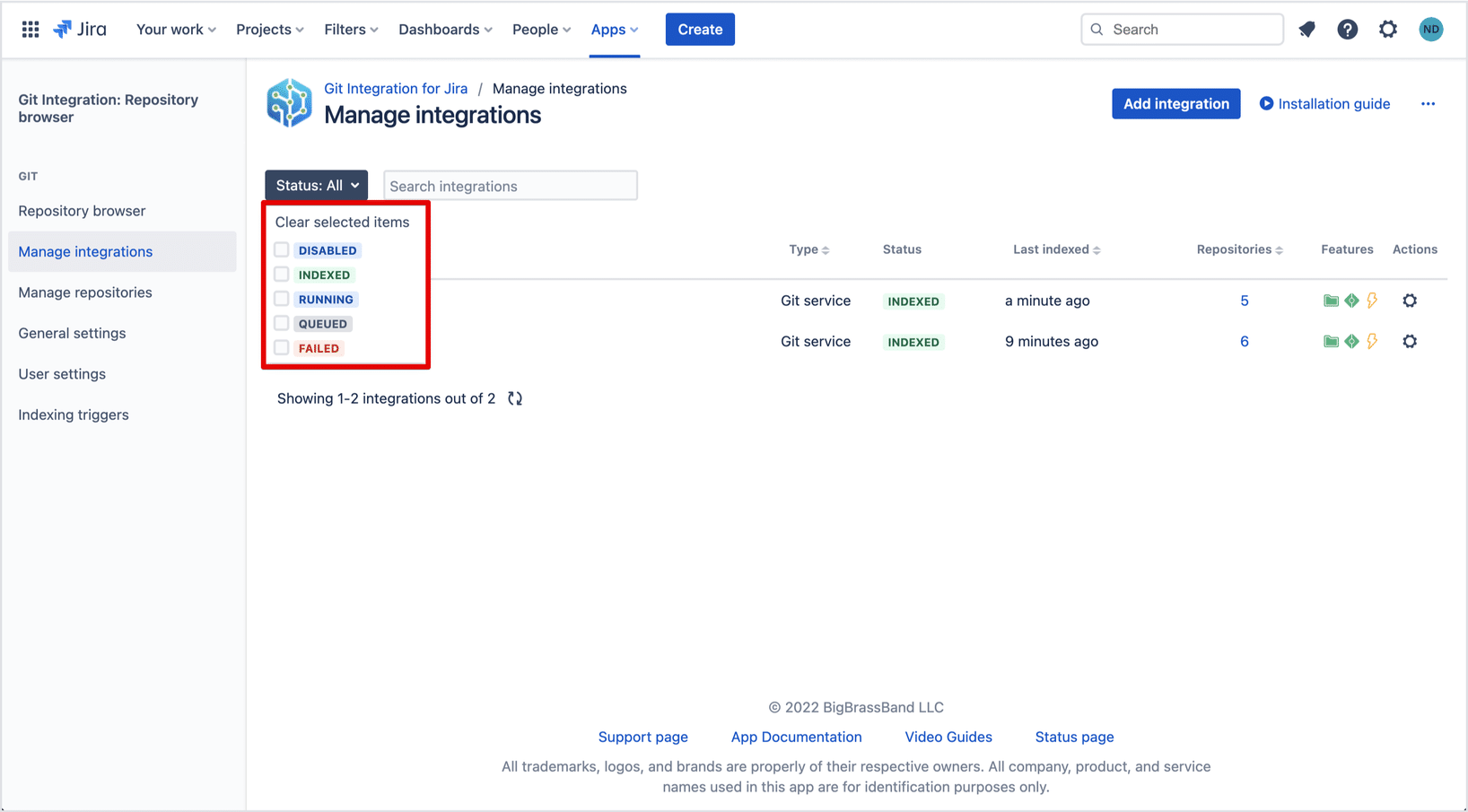1468x812 pixels.
Task: Open Repository browser in sidebar
Action: [x=82, y=211]
